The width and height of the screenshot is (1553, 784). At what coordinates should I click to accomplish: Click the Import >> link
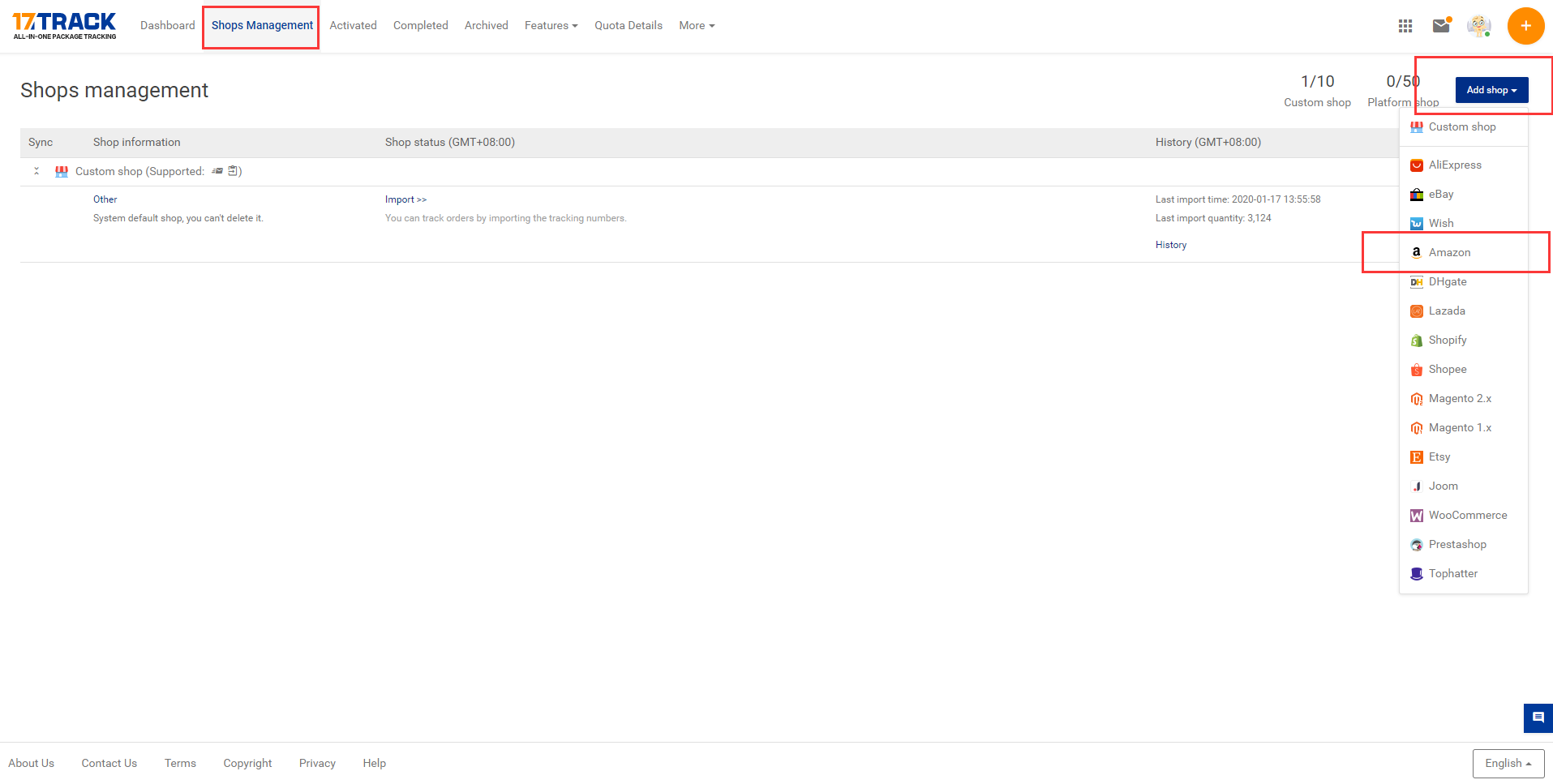[x=405, y=199]
